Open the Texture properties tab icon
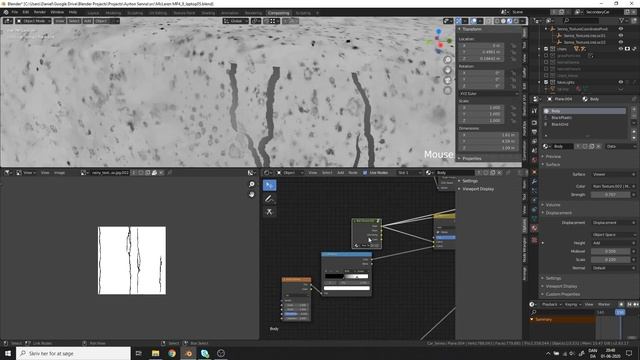Image resolution: width=640 pixels, height=360 pixels. tap(534, 240)
